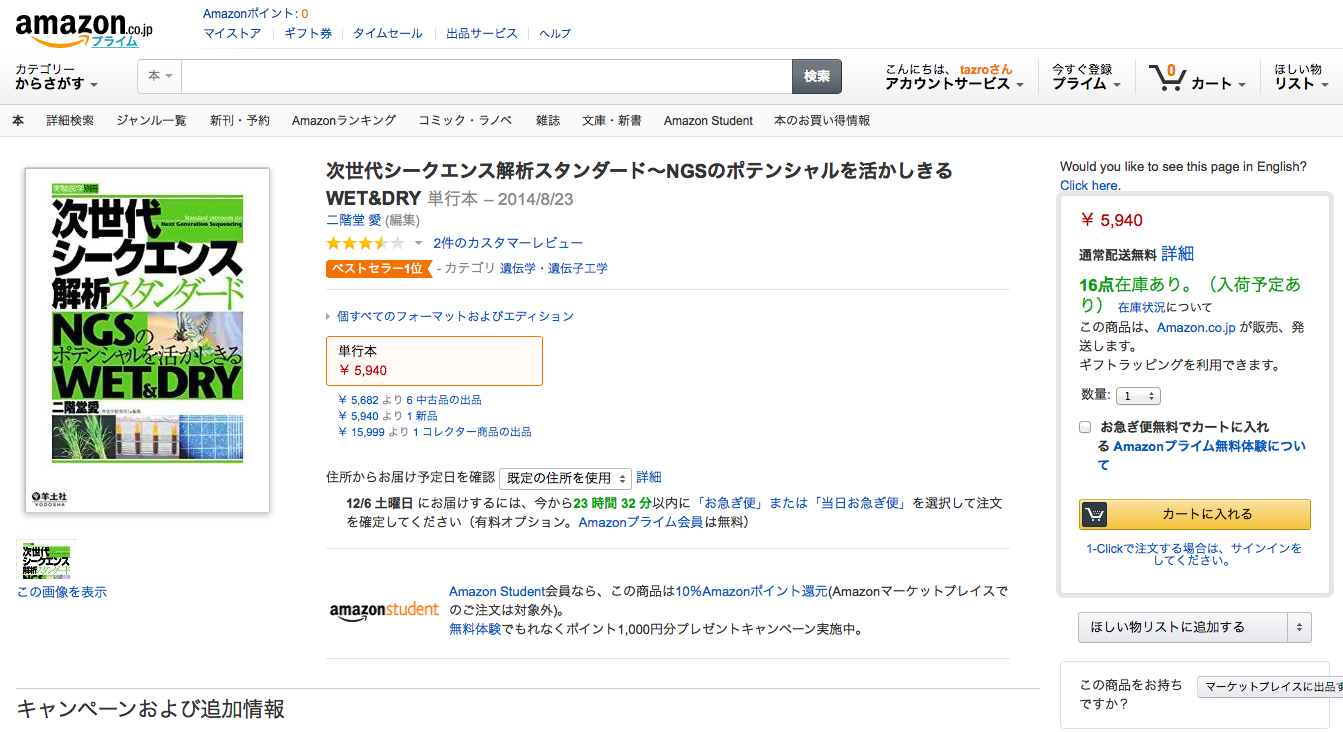Click the ベストセラー1位 badge
The height and width of the screenshot is (732, 1343).
tap(379, 268)
